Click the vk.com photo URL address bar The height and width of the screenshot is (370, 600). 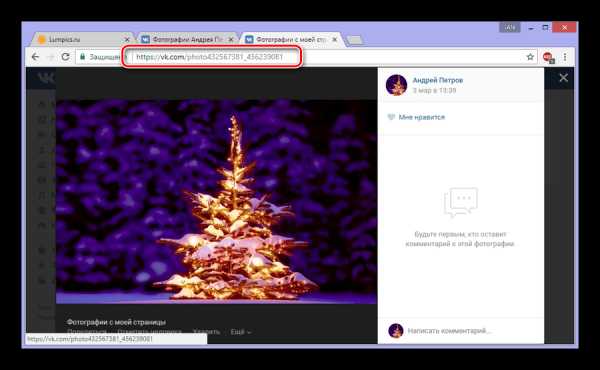(x=212, y=57)
